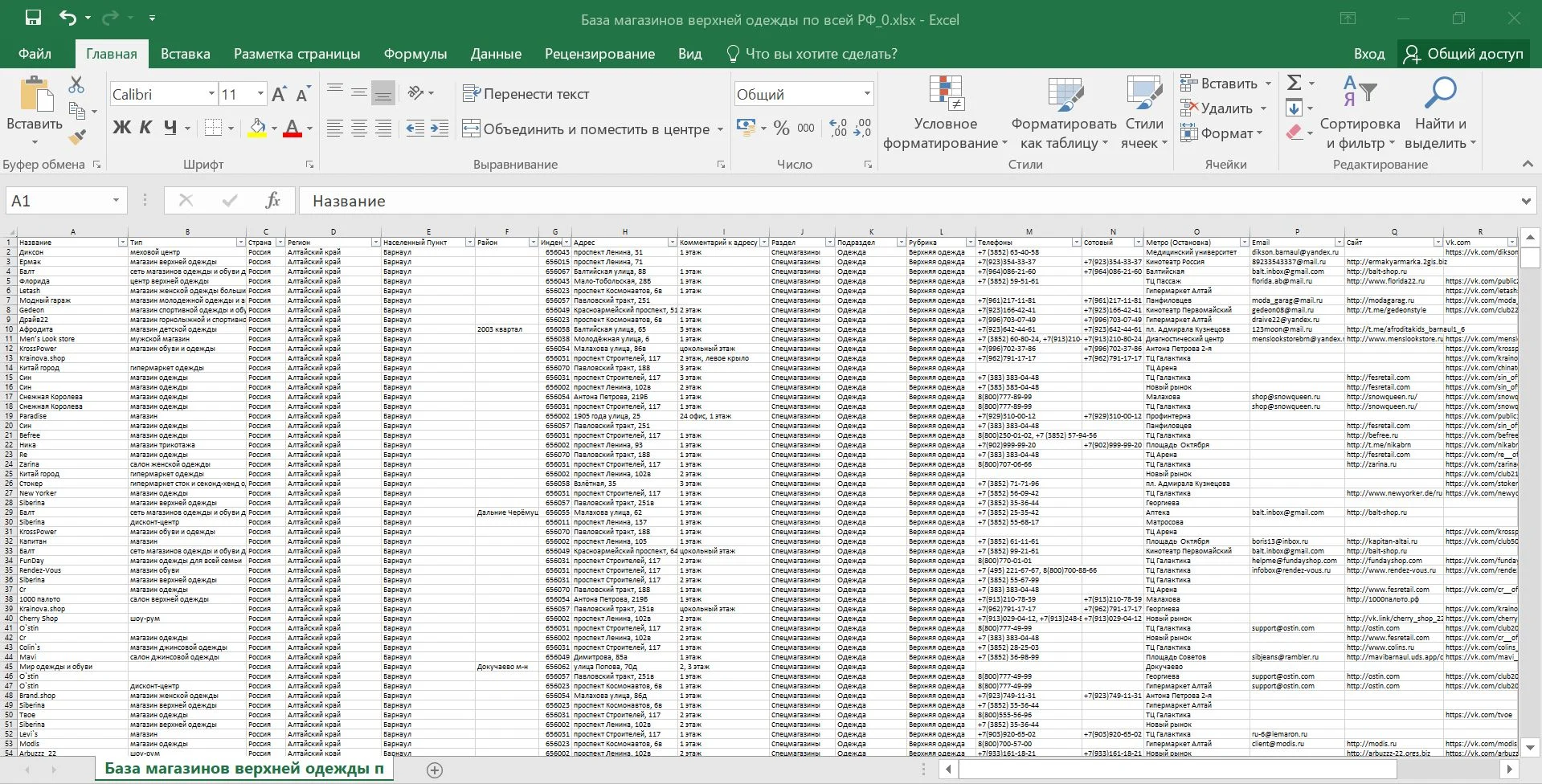Apply percent style format
This screenshot has width=1542, height=784.
pyautogui.click(x=781, y=128)
